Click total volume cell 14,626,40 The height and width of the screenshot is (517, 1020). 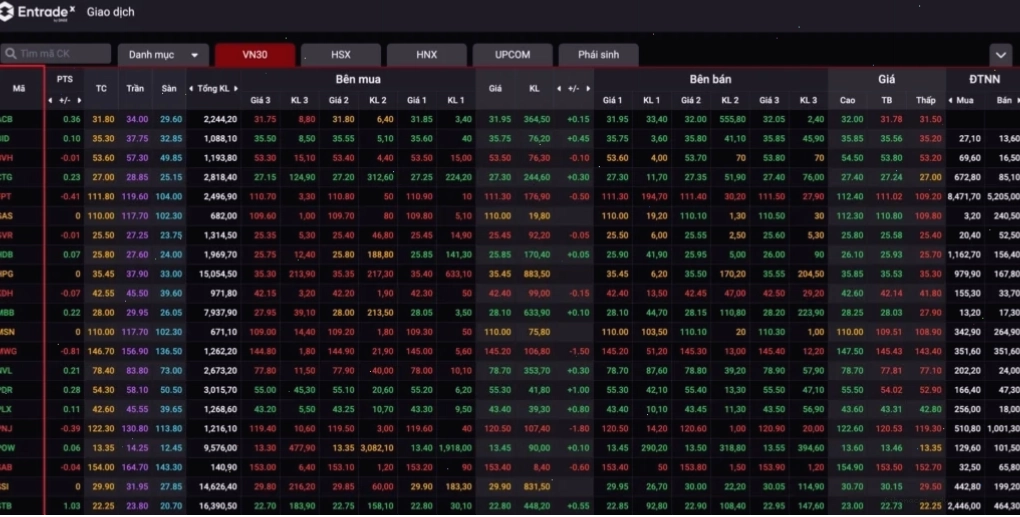(218, 486)
